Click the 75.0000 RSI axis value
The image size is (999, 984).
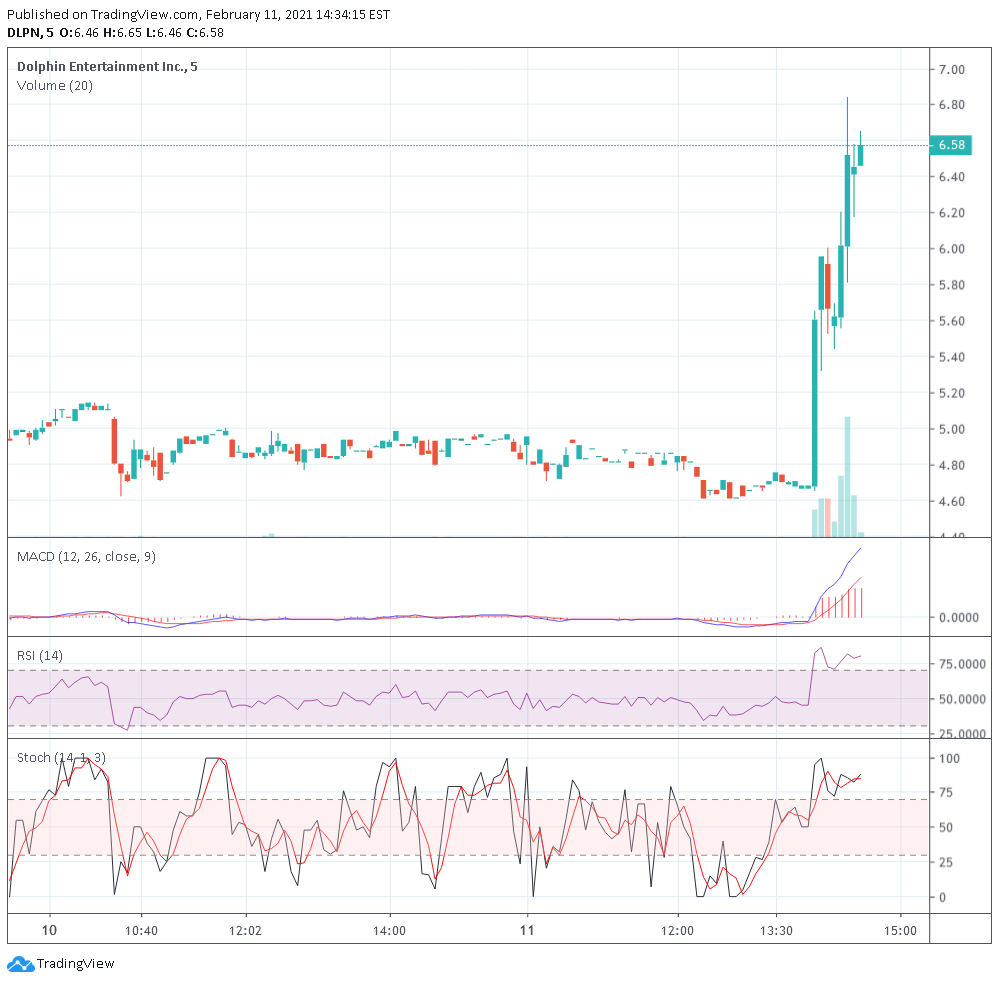point(962,664)
